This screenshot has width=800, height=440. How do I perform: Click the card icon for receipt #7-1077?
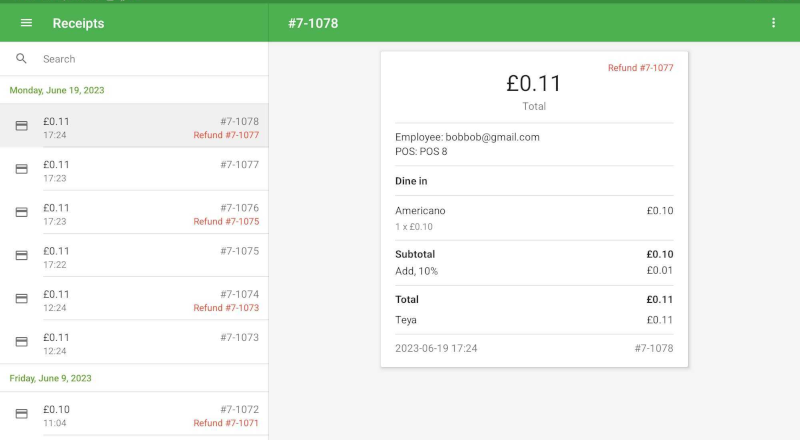click(x=21, y=169)
